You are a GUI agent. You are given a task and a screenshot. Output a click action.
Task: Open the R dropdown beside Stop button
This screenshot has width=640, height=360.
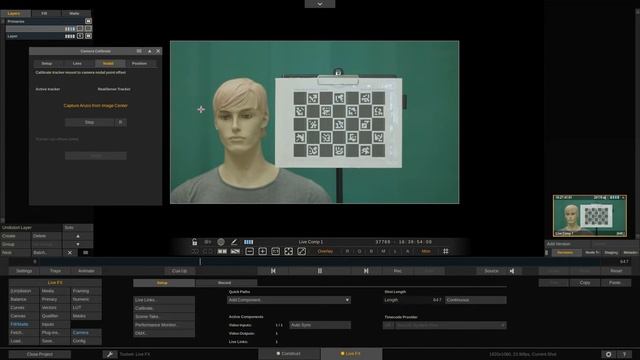pyautogui.click(x=120, y=122)
